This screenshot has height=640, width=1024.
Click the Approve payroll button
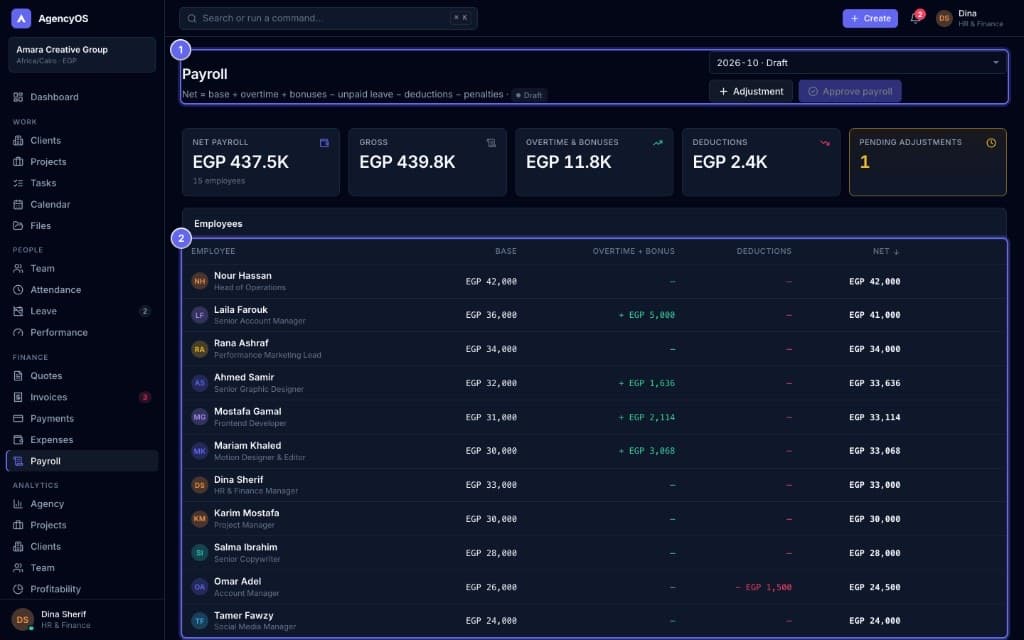click(850, 91)
